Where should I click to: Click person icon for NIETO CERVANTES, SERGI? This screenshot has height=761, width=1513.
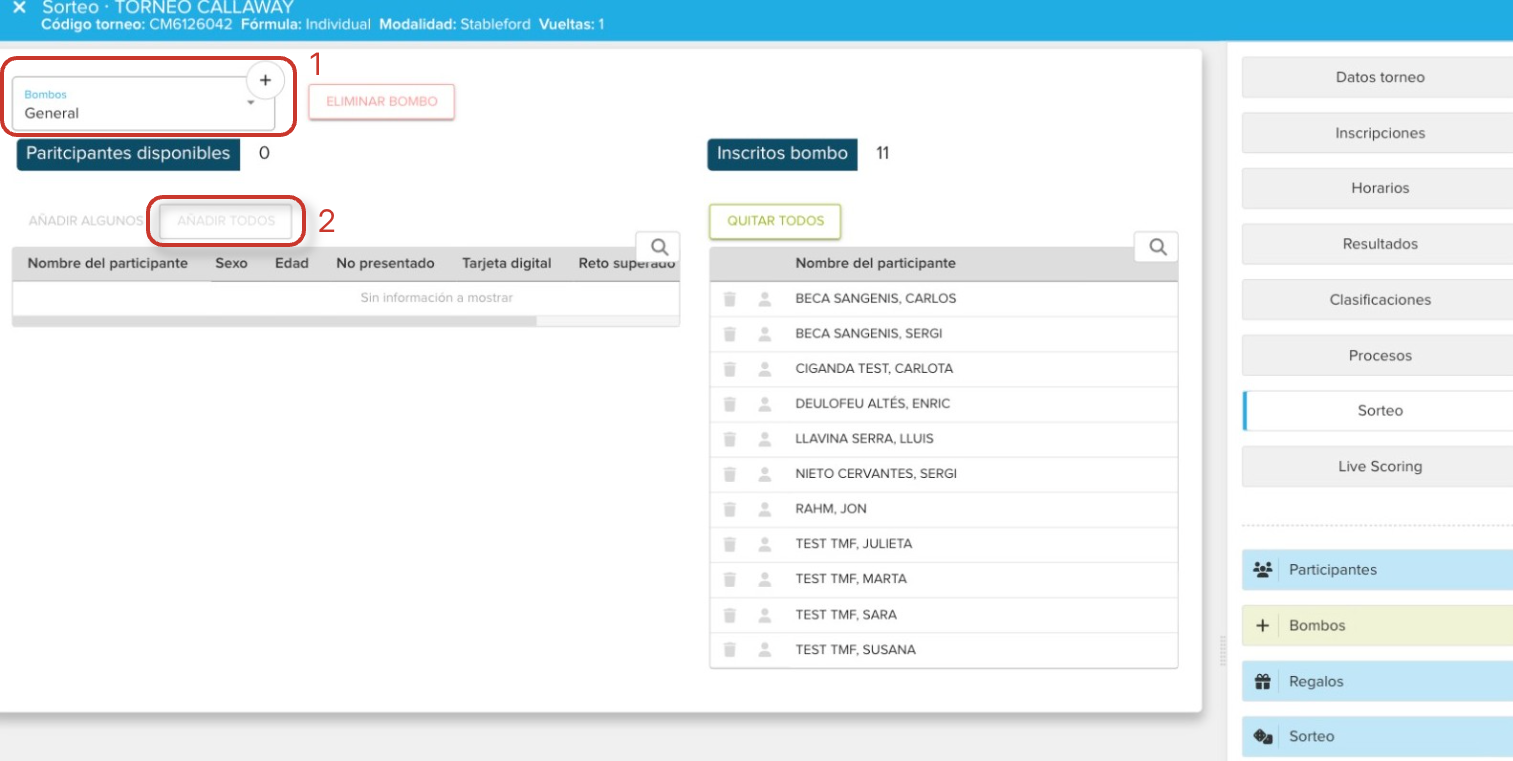[765, 474]
